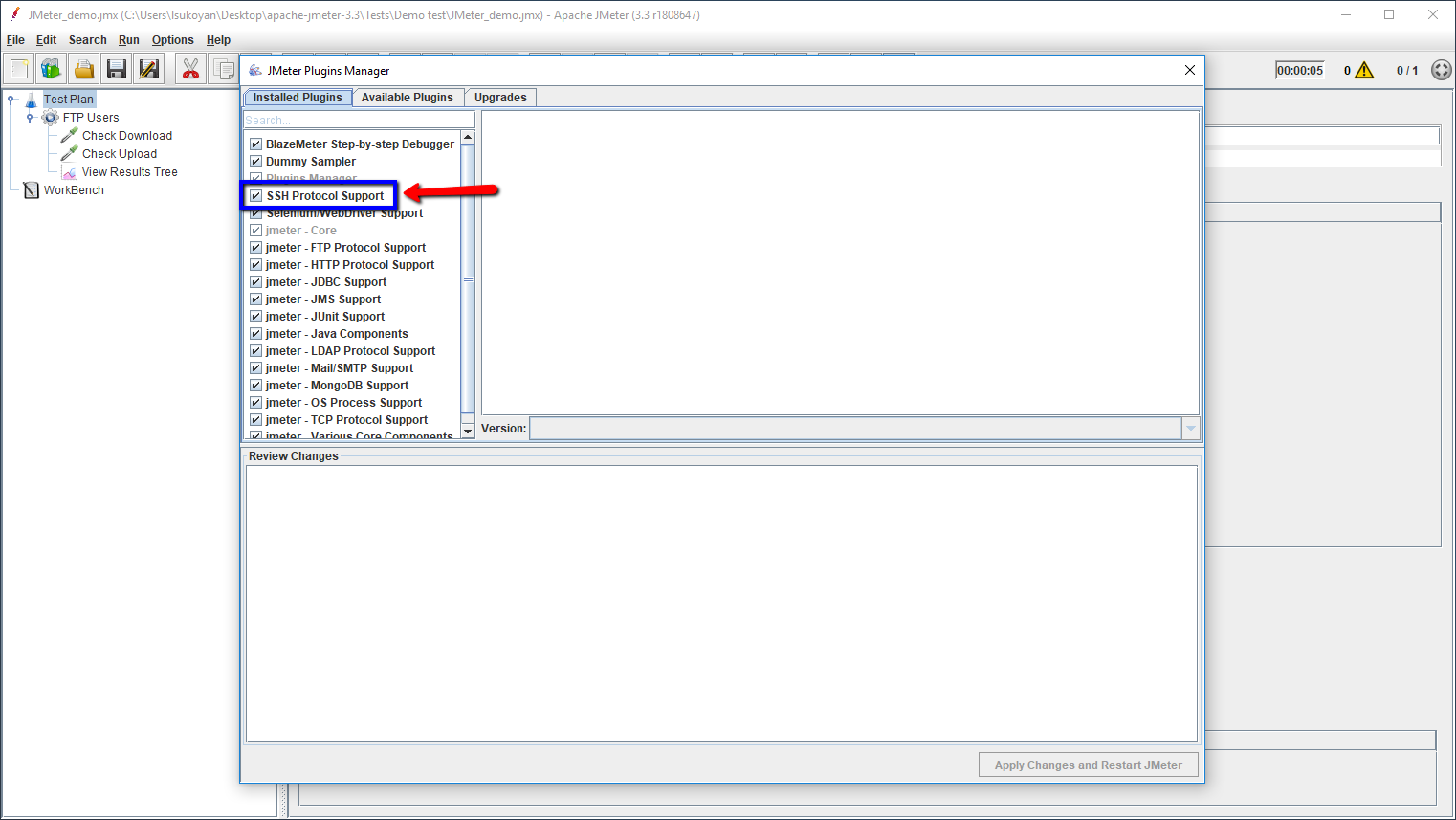
Task: Click the round remote engines status icon
Action: (1442, 70)
